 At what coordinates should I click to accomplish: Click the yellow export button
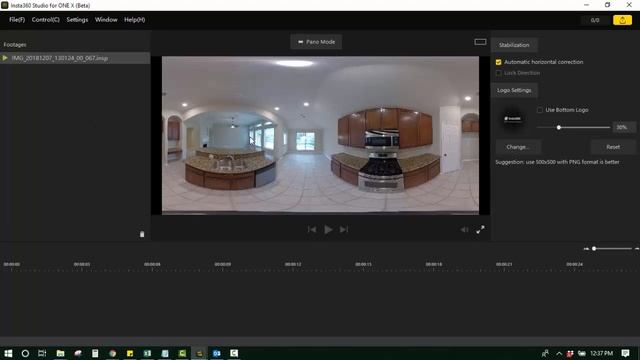coord(622,20)
